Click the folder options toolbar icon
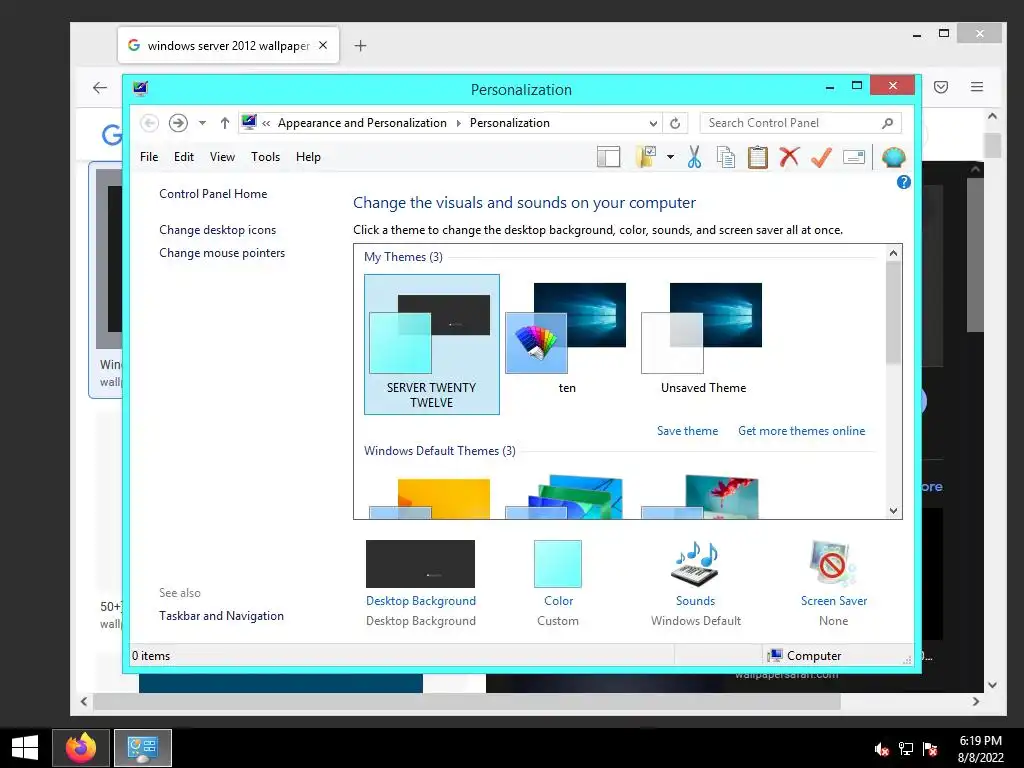The width and height of the screenshot is (1024, 768). (x=646, y=157)
